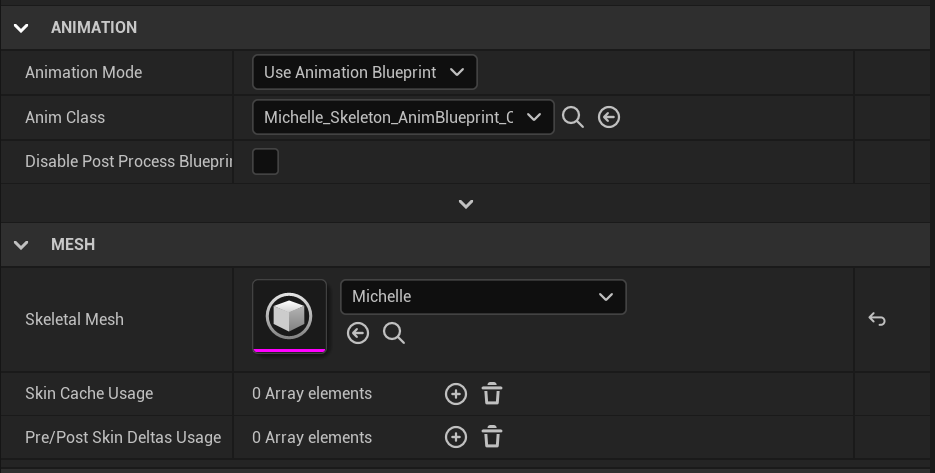The image size is (935, 473).
Task: Select the Anim Class label
Action: pos(65,117)
